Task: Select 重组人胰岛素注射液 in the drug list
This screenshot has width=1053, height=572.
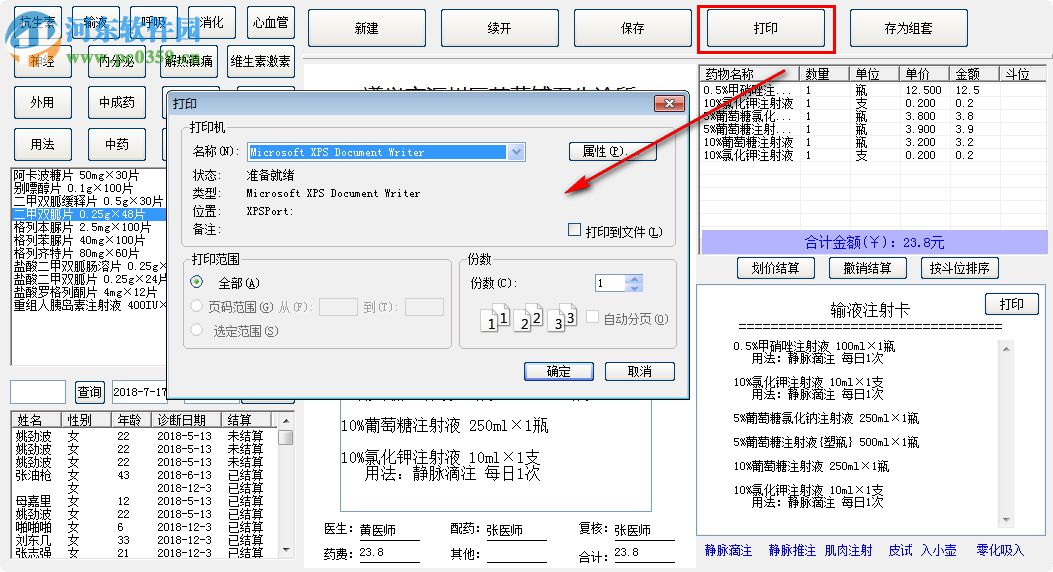Action: 89,305
